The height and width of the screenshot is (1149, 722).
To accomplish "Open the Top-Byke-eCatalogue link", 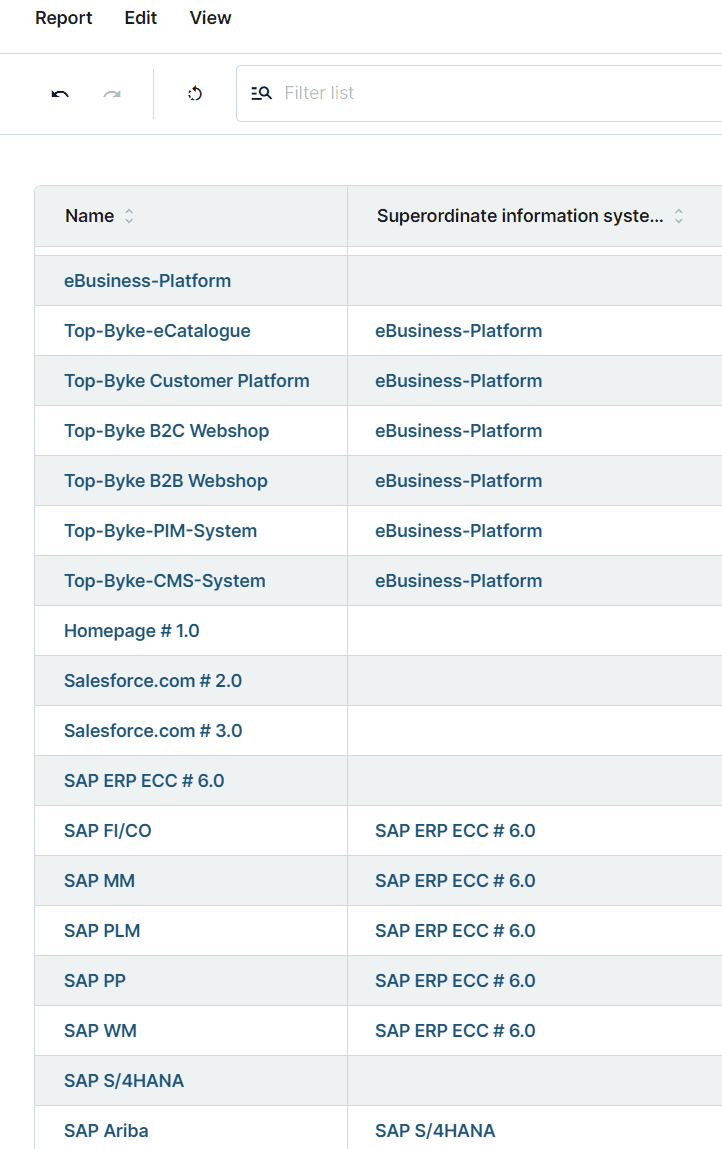I will [x=157, y=331].
